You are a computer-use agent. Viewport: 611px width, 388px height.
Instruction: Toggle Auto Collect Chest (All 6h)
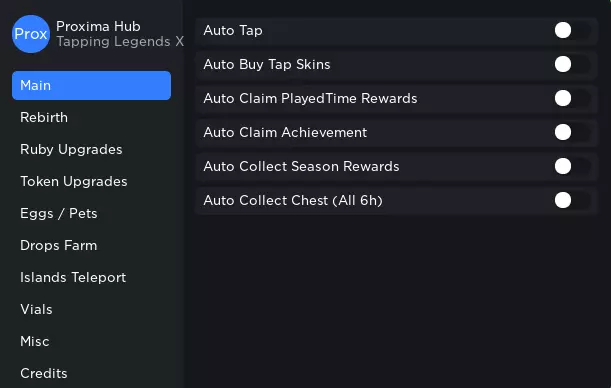click(x=572, y=200)
